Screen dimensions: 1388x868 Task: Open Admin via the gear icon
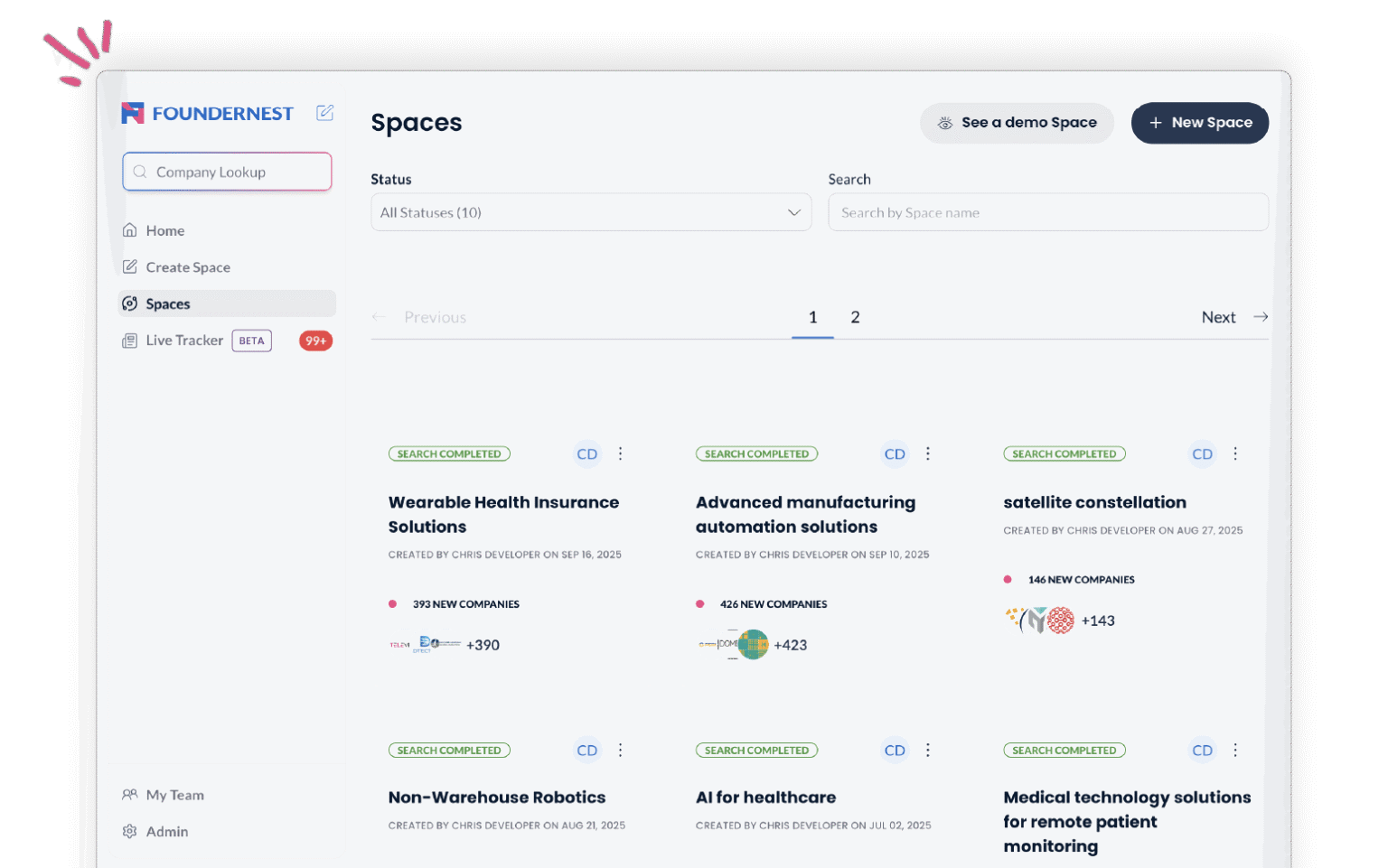click(x=129, y=831)
